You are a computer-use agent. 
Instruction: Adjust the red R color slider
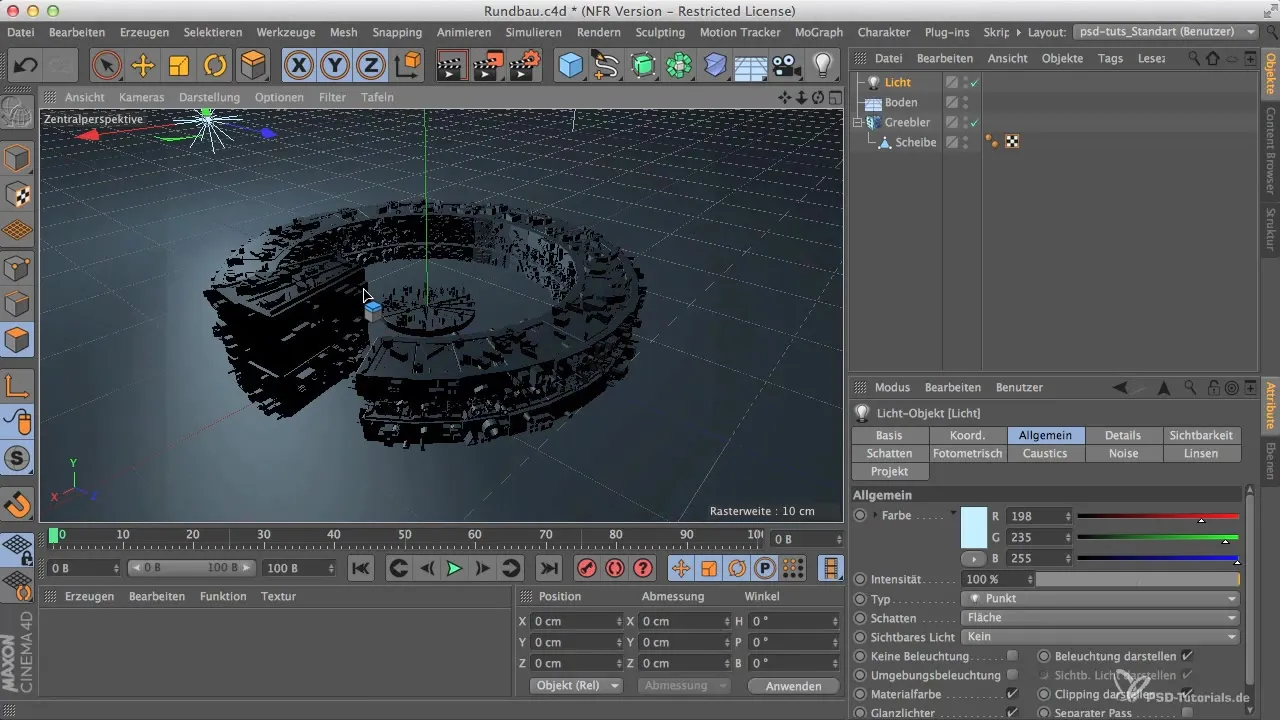point(1158,517)
